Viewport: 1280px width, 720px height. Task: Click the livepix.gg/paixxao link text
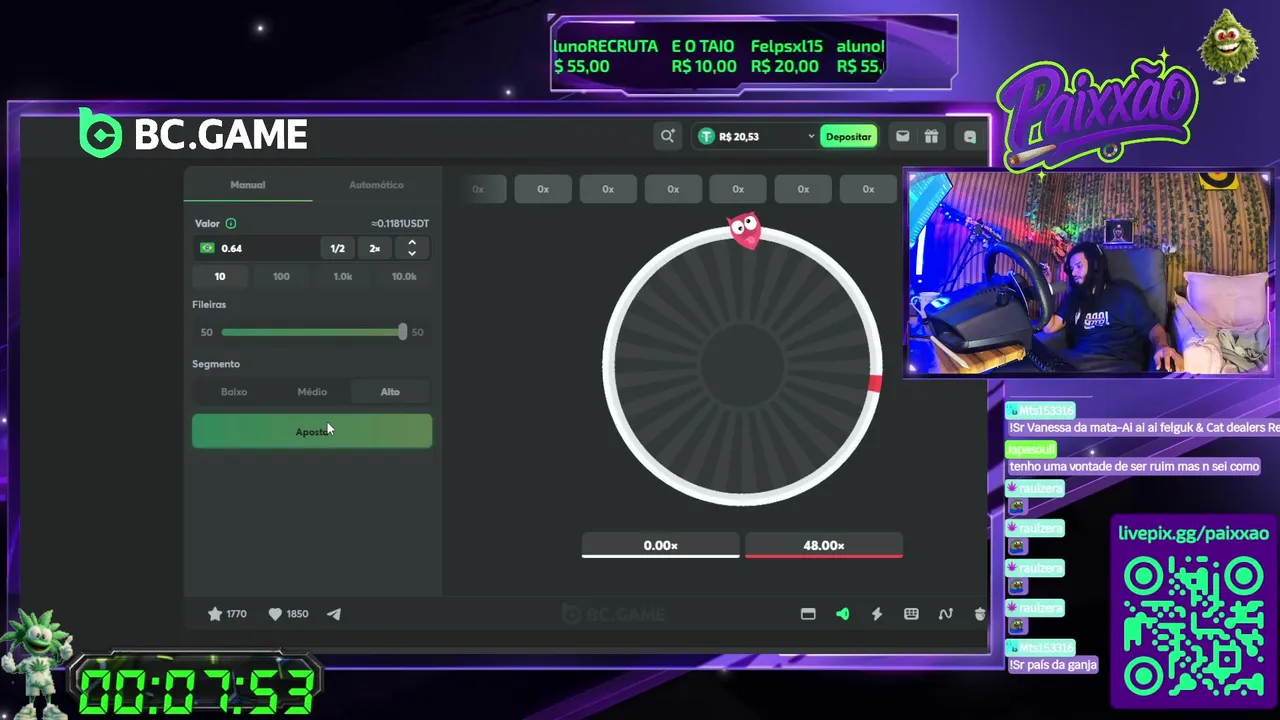(x=1193, y=533)
